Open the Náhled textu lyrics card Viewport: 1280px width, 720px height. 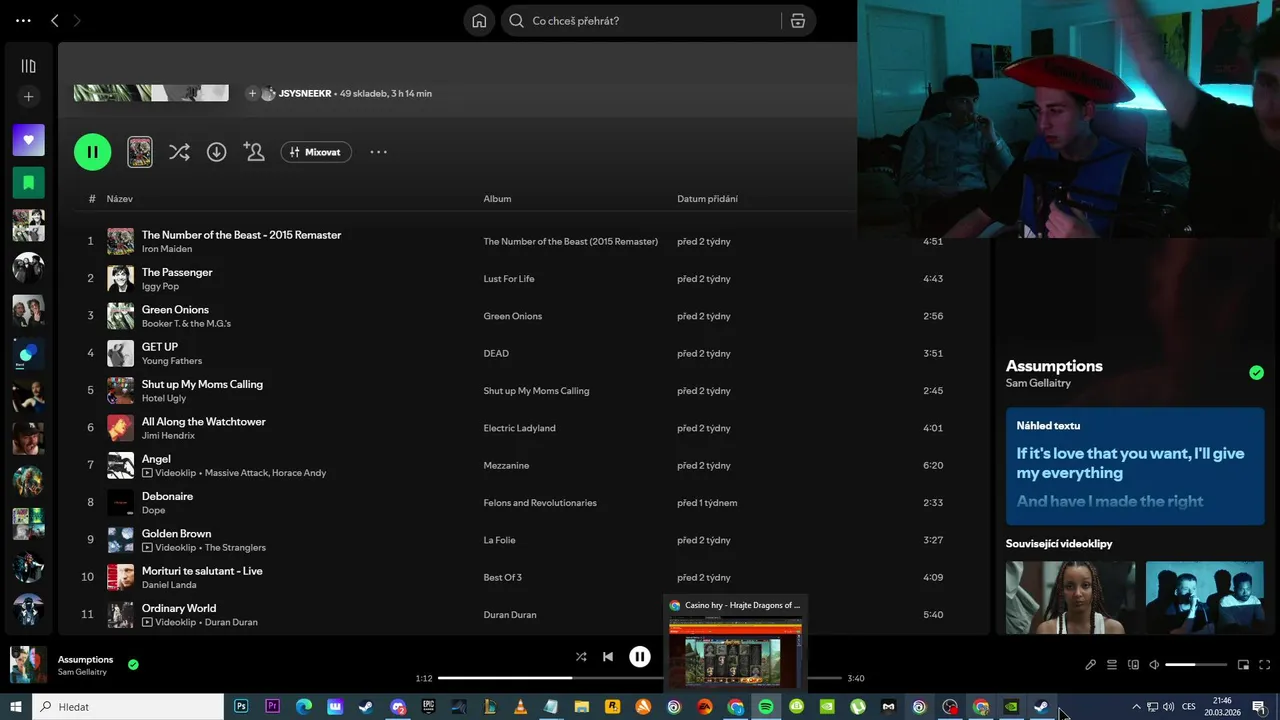coord(1135,466)
